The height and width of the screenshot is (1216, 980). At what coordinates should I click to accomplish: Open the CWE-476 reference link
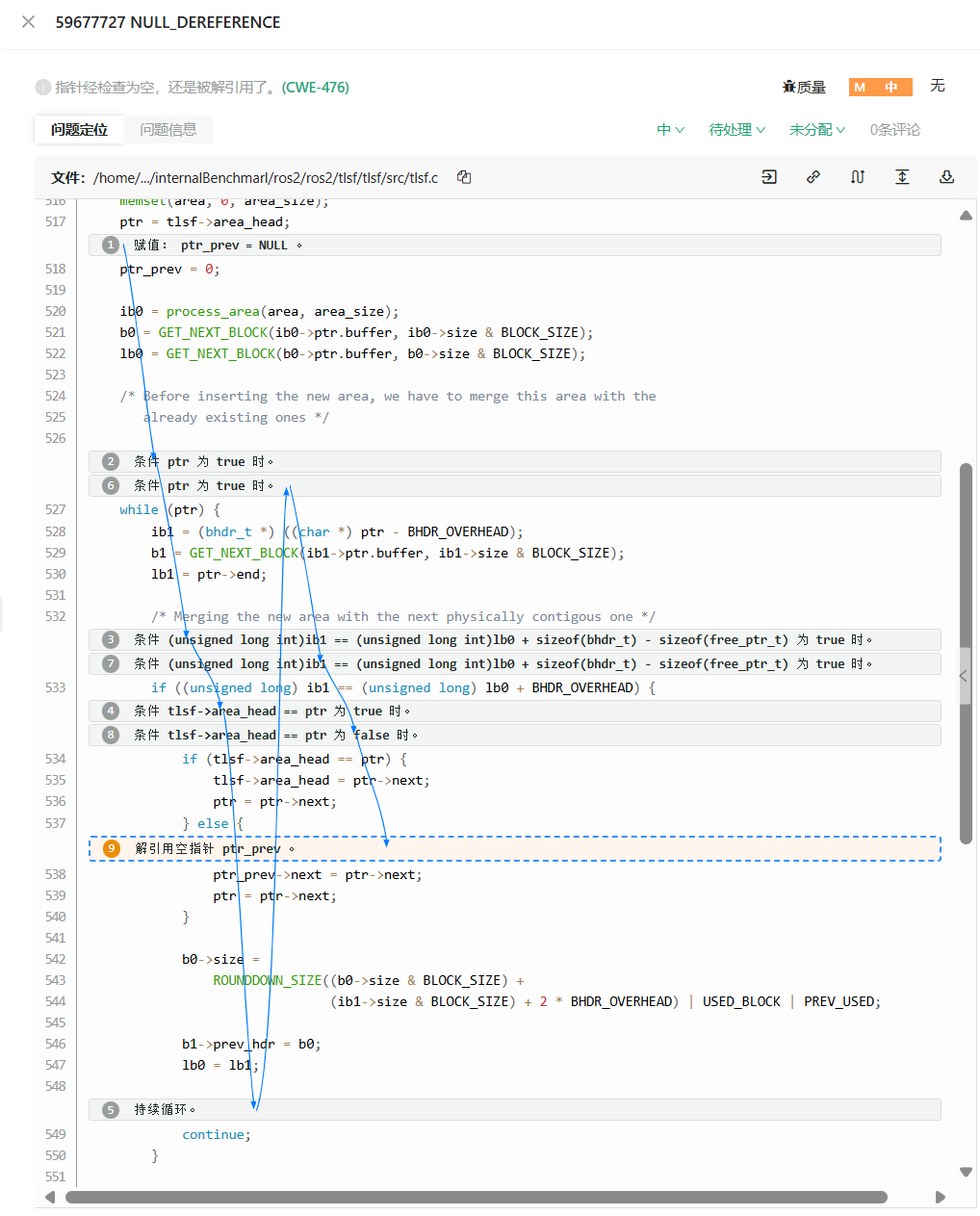pyautogui.click(x=316, y=88)
